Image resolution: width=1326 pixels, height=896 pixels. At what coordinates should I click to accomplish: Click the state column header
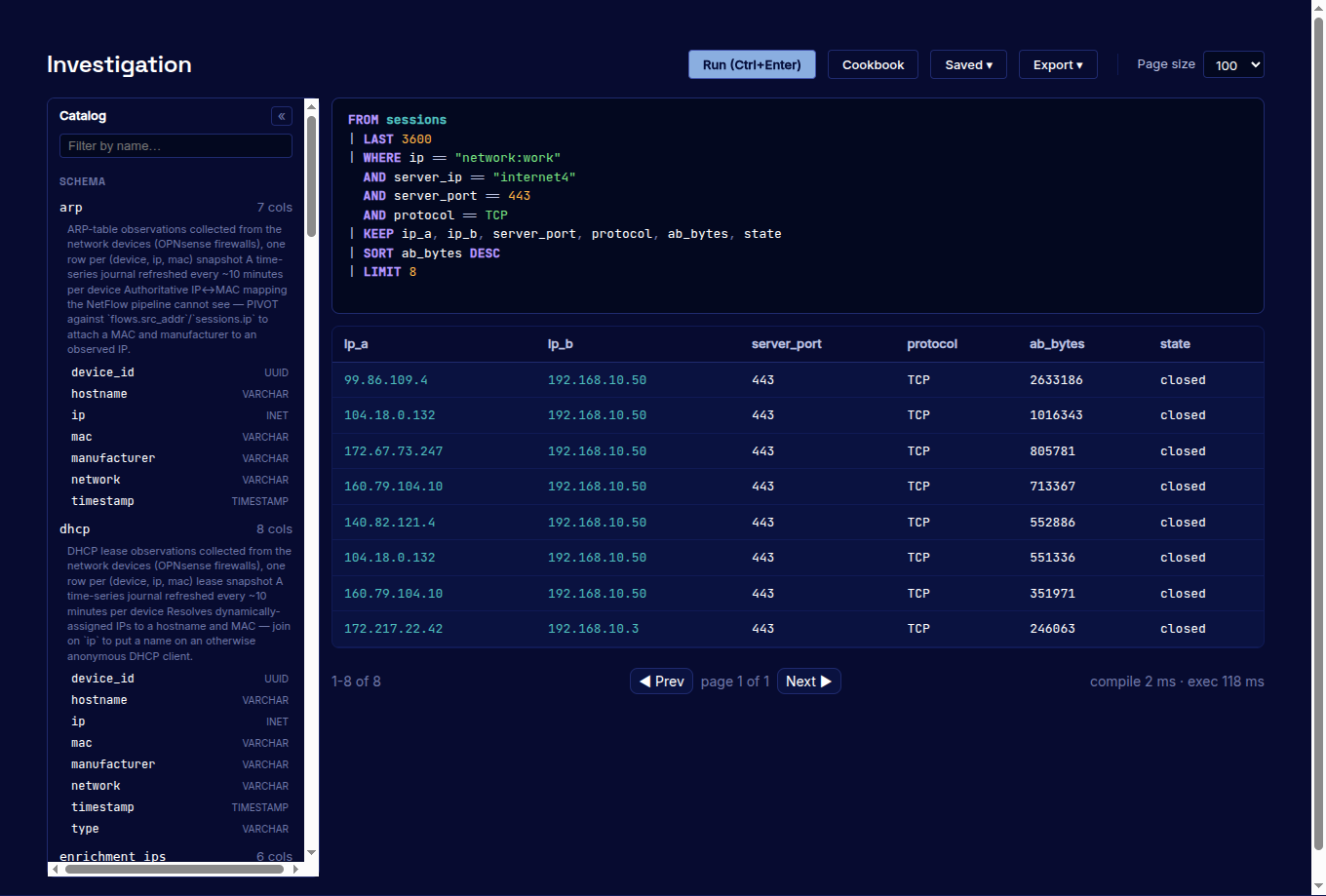pyautogui.click(x=1175, y=344)
